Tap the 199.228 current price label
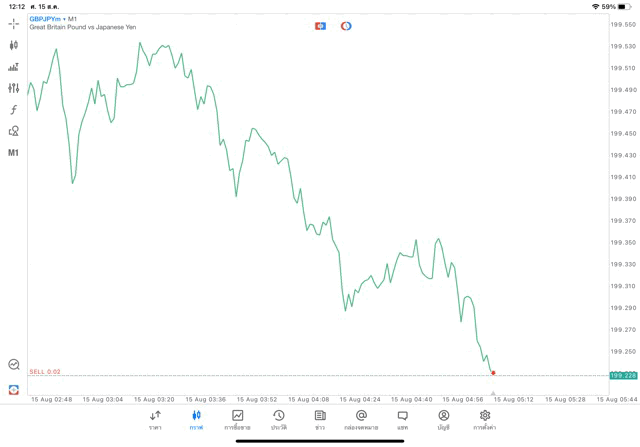Viewport: 640px width, 447px height. pyautogui.click(x=623, y=375)
